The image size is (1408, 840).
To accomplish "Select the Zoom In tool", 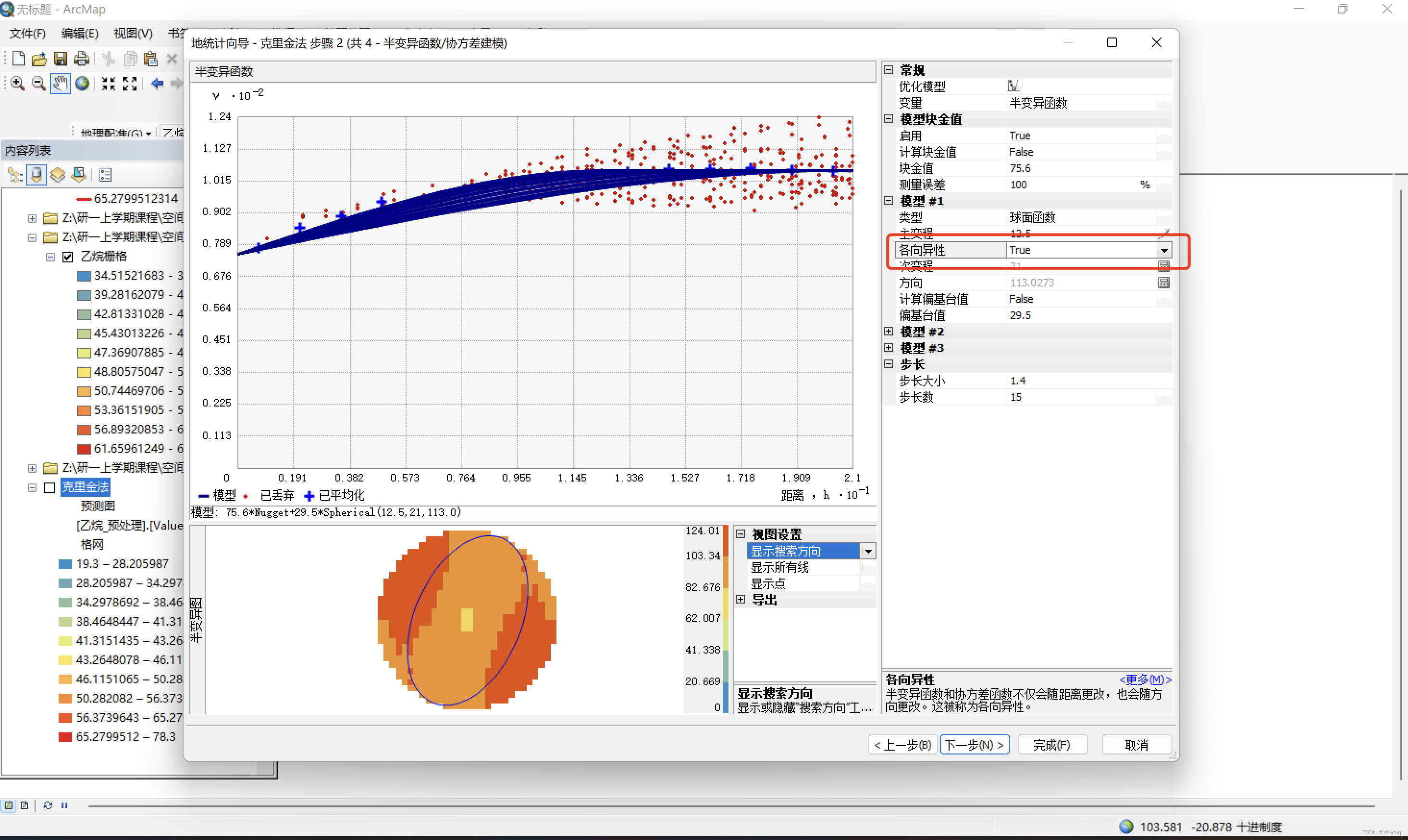I will tap(18, 84).
